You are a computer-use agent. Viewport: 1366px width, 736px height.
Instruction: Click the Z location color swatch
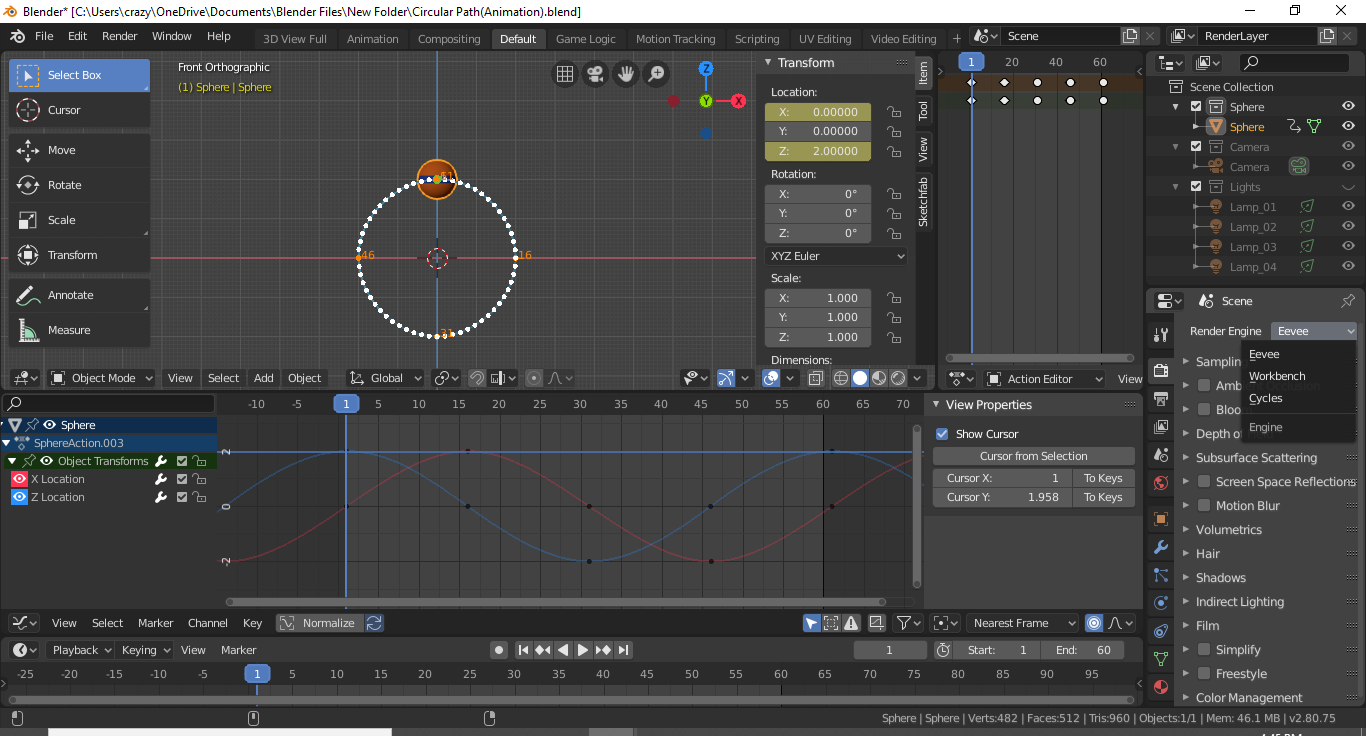click(x=19, y=497)
